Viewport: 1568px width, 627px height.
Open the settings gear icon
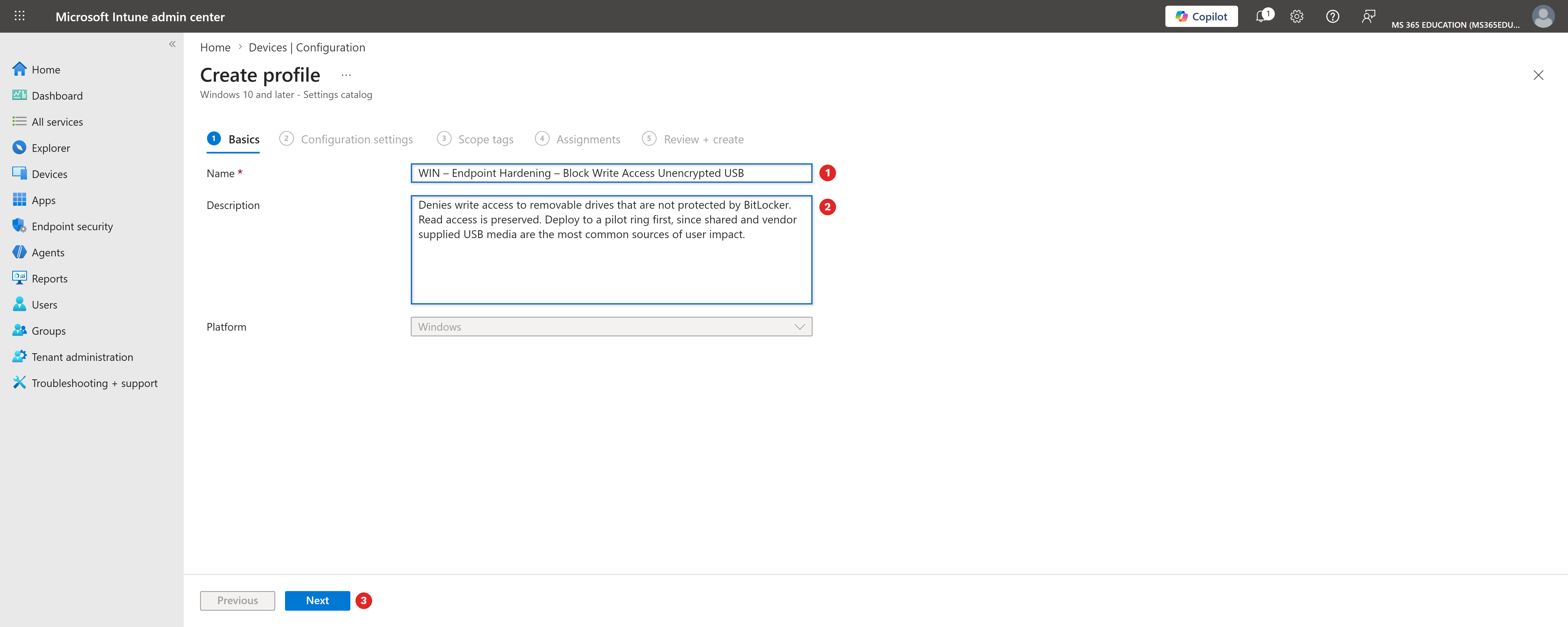[1297, 16]
